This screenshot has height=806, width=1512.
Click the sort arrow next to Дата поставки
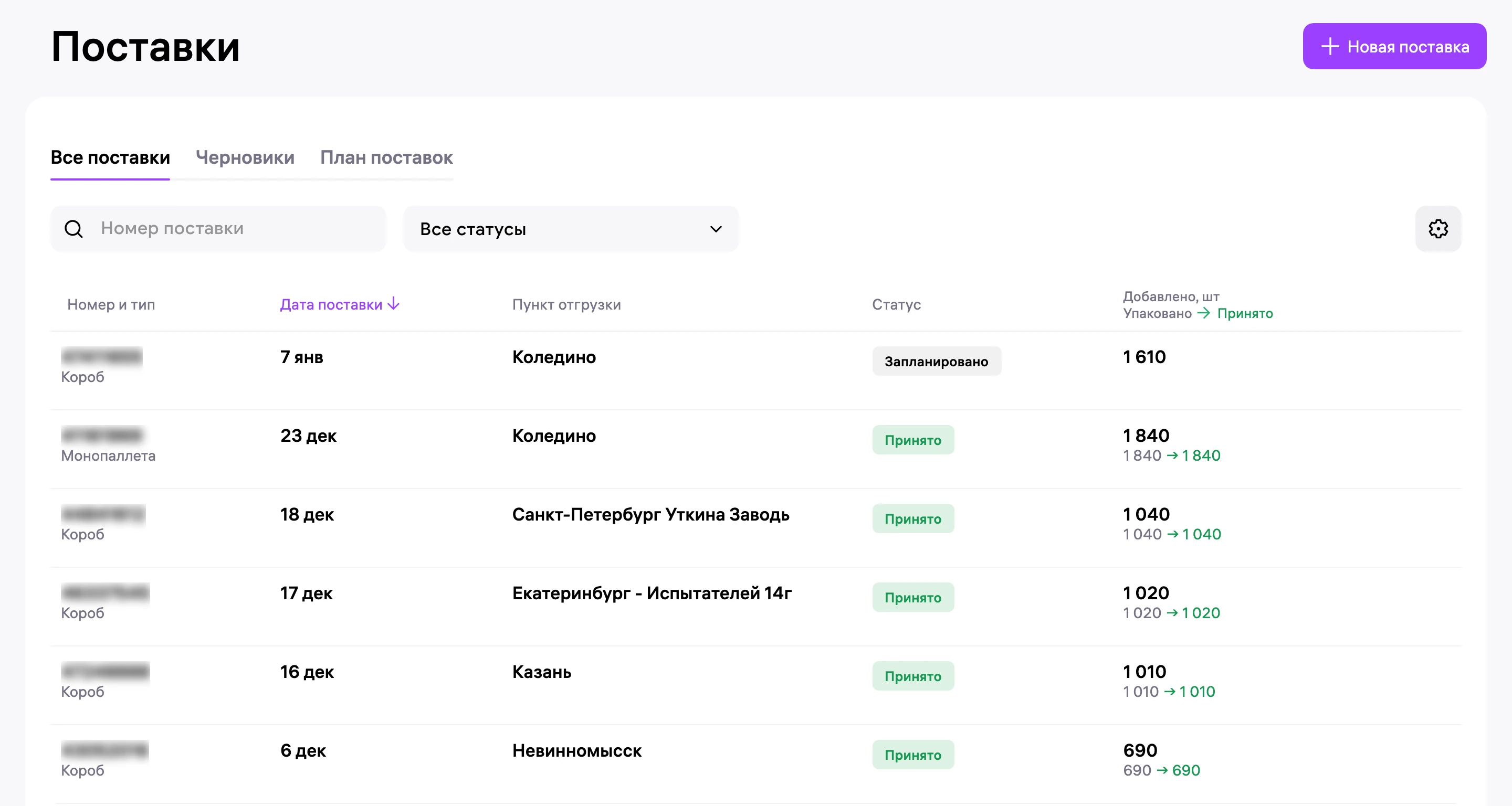394,303
